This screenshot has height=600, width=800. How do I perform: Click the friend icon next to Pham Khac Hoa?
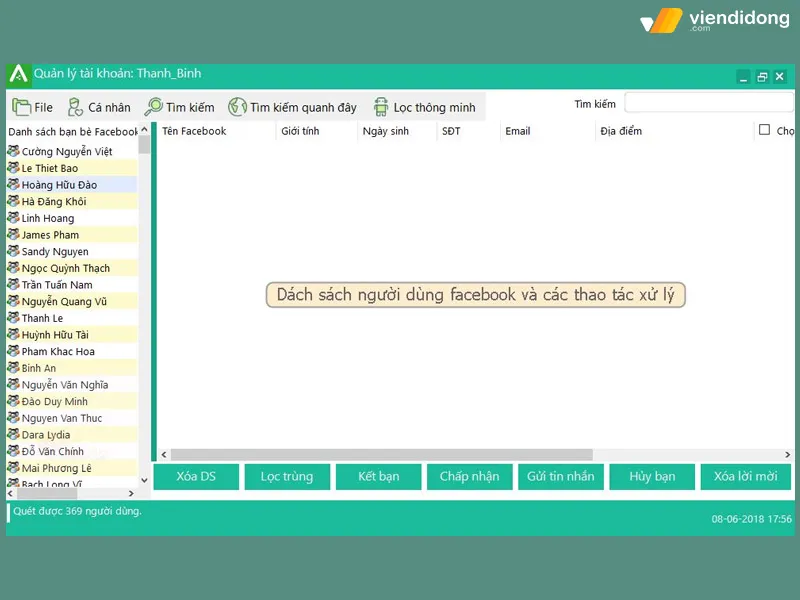(x=13, y=351)
